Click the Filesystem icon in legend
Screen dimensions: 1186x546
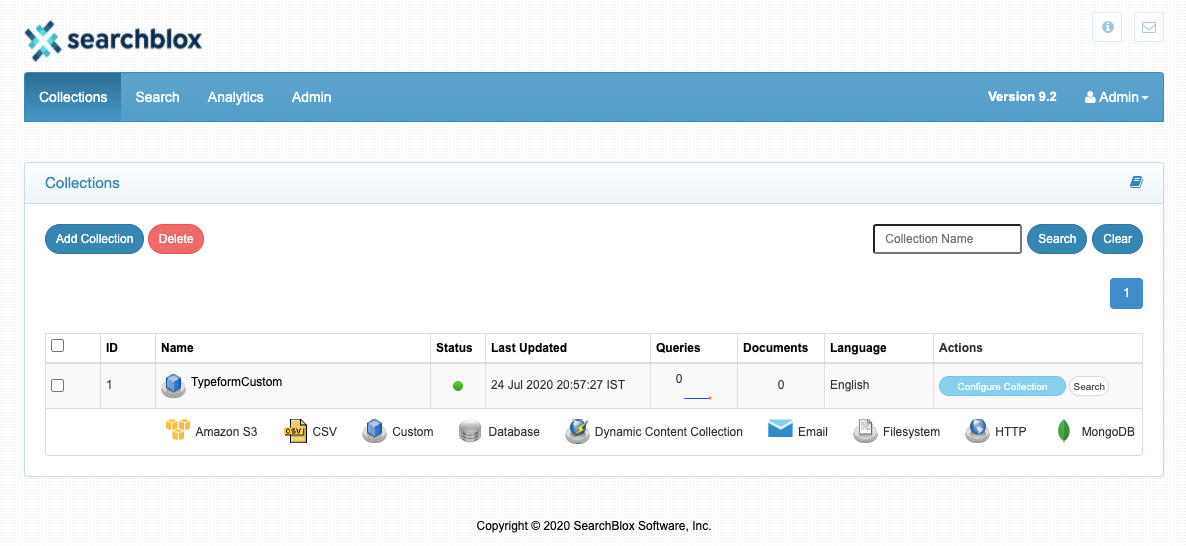point(865,431)
